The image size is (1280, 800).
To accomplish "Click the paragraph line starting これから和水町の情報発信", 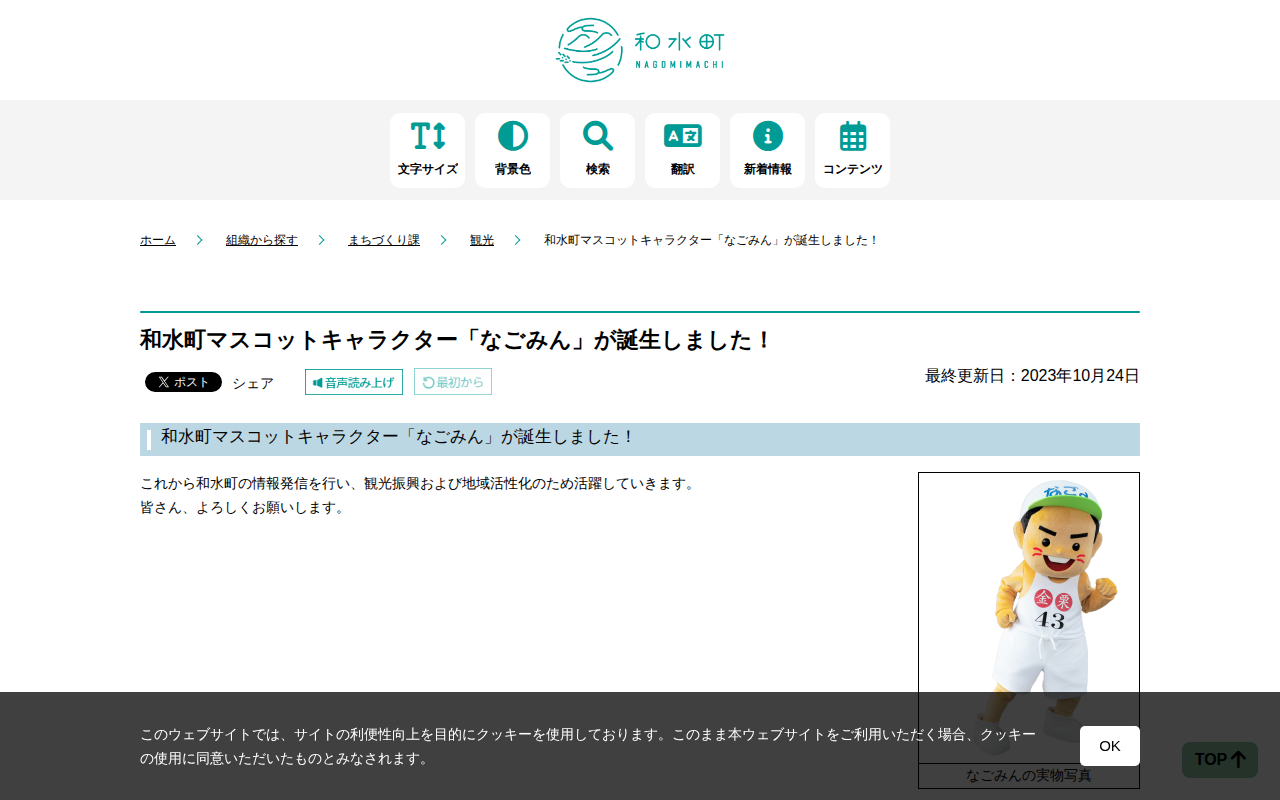I will 418,484.
